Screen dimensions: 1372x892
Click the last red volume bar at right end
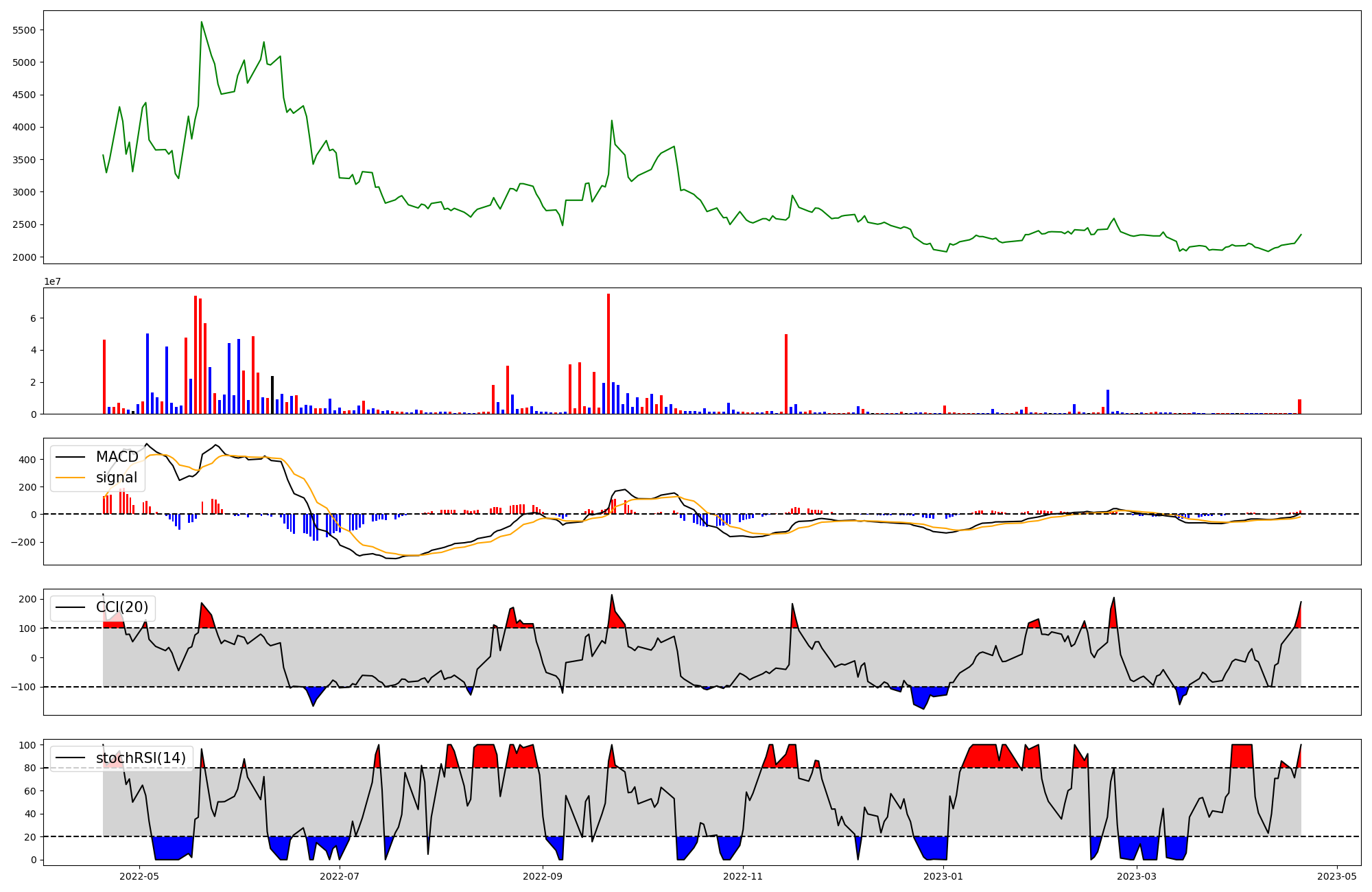pyautogui.click(x=1299, y=406)
